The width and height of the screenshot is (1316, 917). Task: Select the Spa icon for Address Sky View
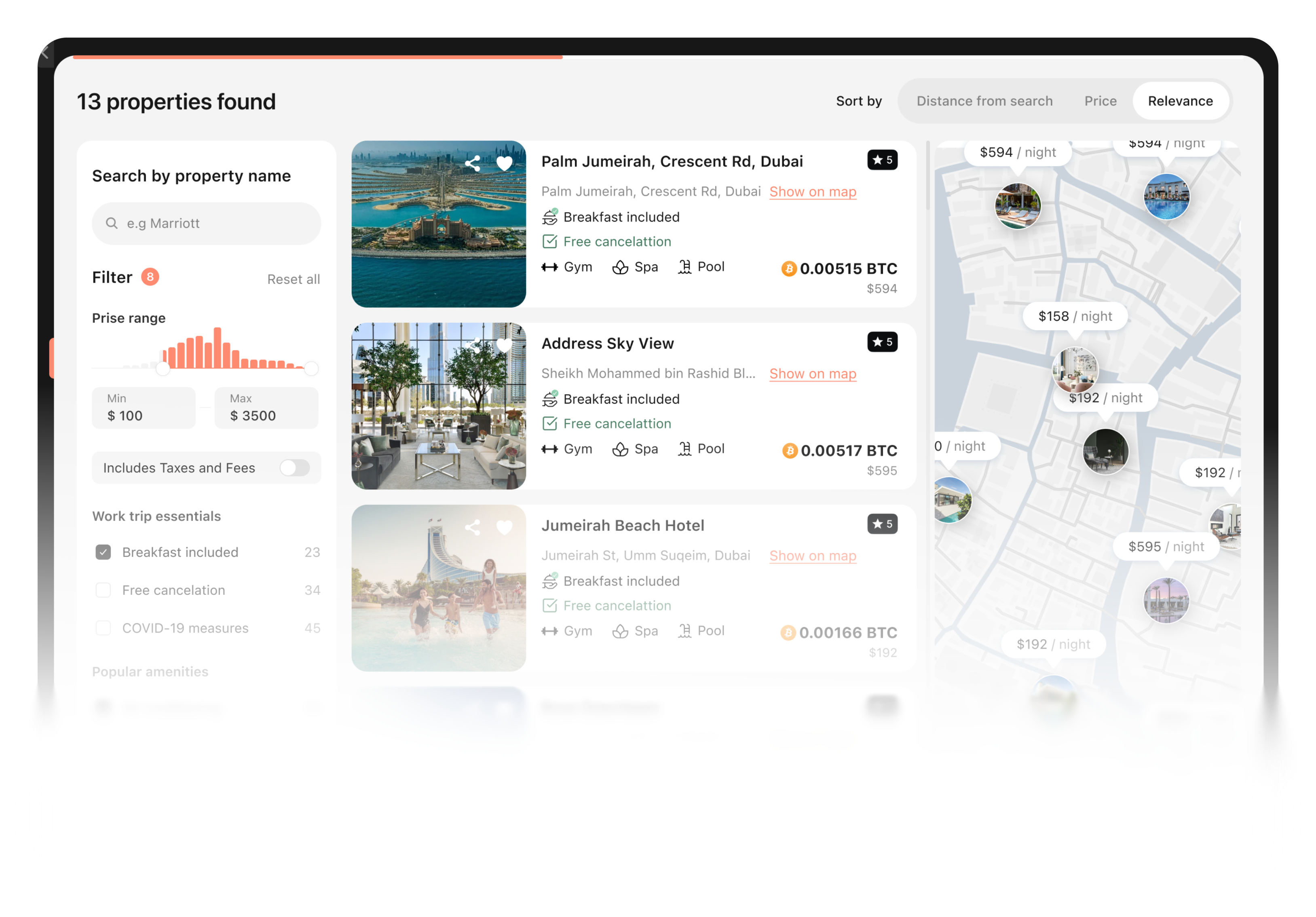click(621, 449)
